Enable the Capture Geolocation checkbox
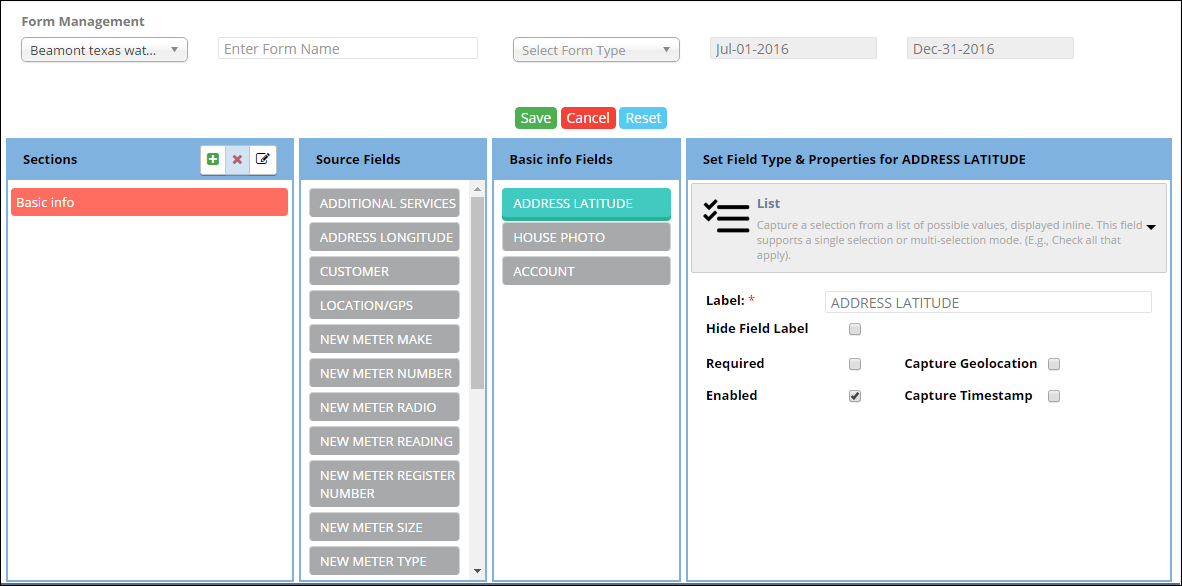This screenshot has width=1182, height=586. pos(1054,364)
